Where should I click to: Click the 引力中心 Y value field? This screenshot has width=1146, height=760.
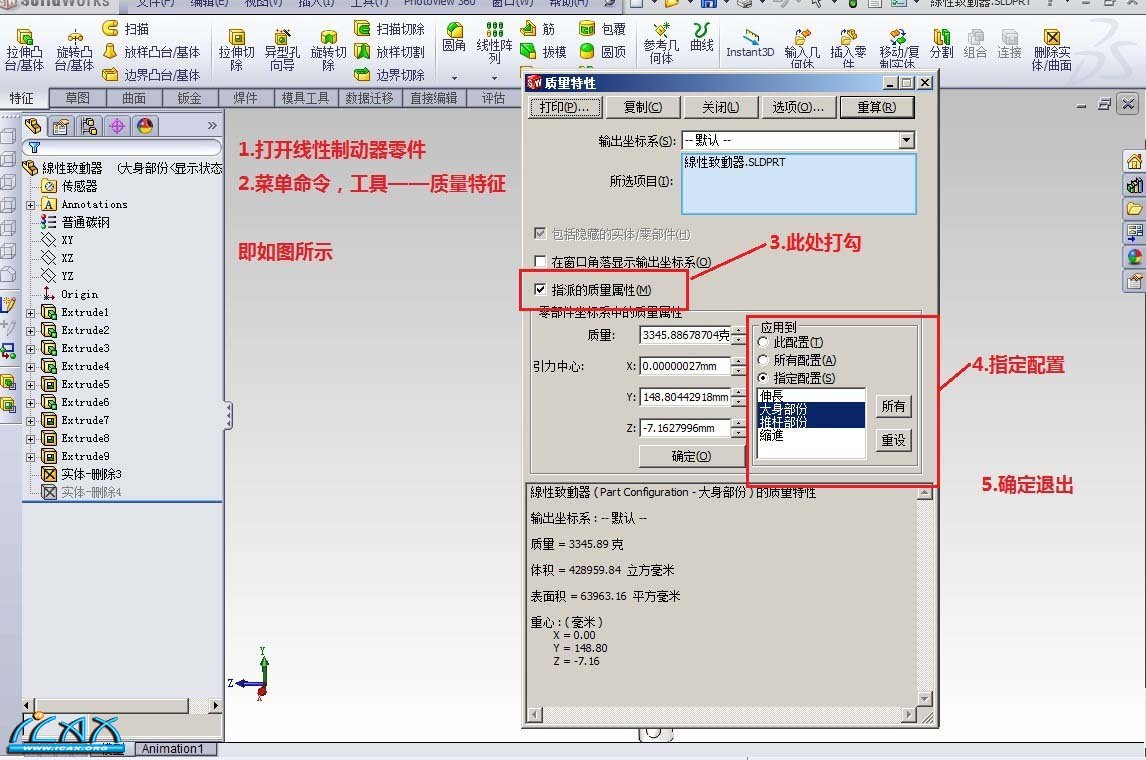(x=686, y=397)
